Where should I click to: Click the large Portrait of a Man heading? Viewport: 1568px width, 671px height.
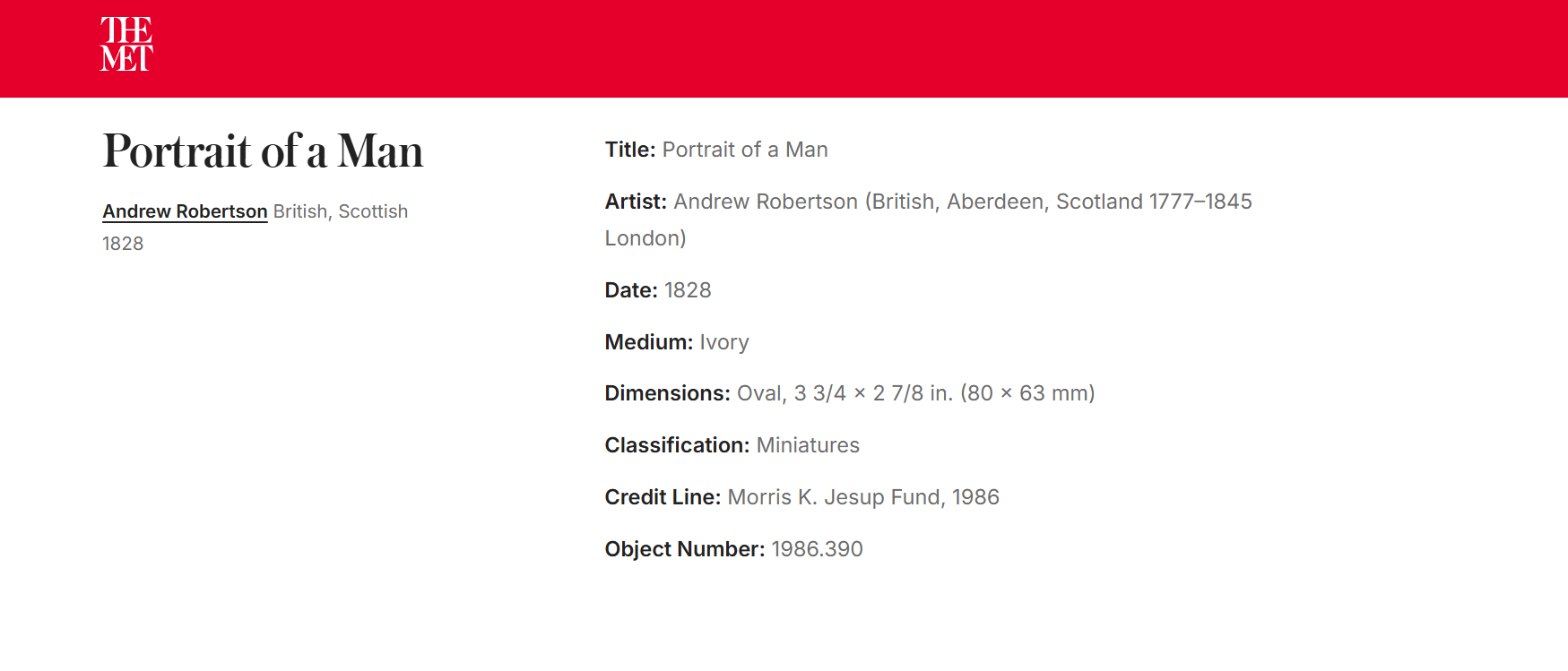[x=263, y=151]
